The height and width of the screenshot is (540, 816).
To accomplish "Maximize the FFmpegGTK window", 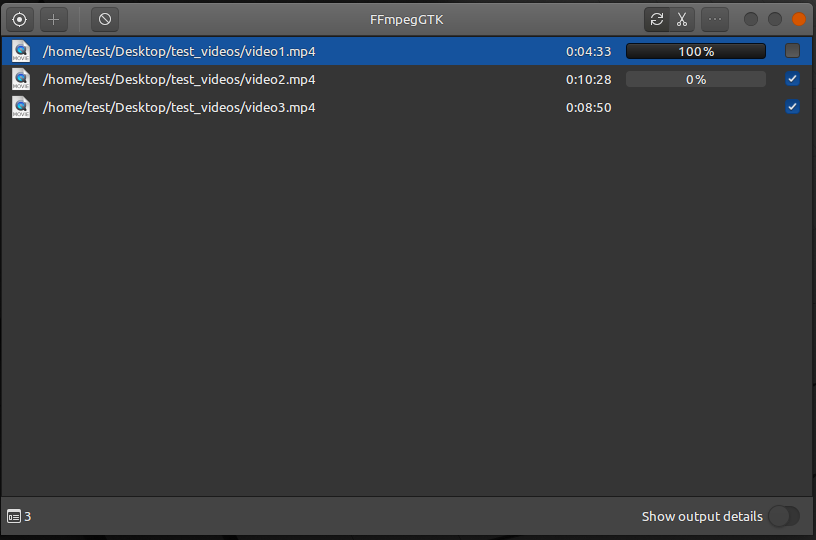I will coord(775,19).
